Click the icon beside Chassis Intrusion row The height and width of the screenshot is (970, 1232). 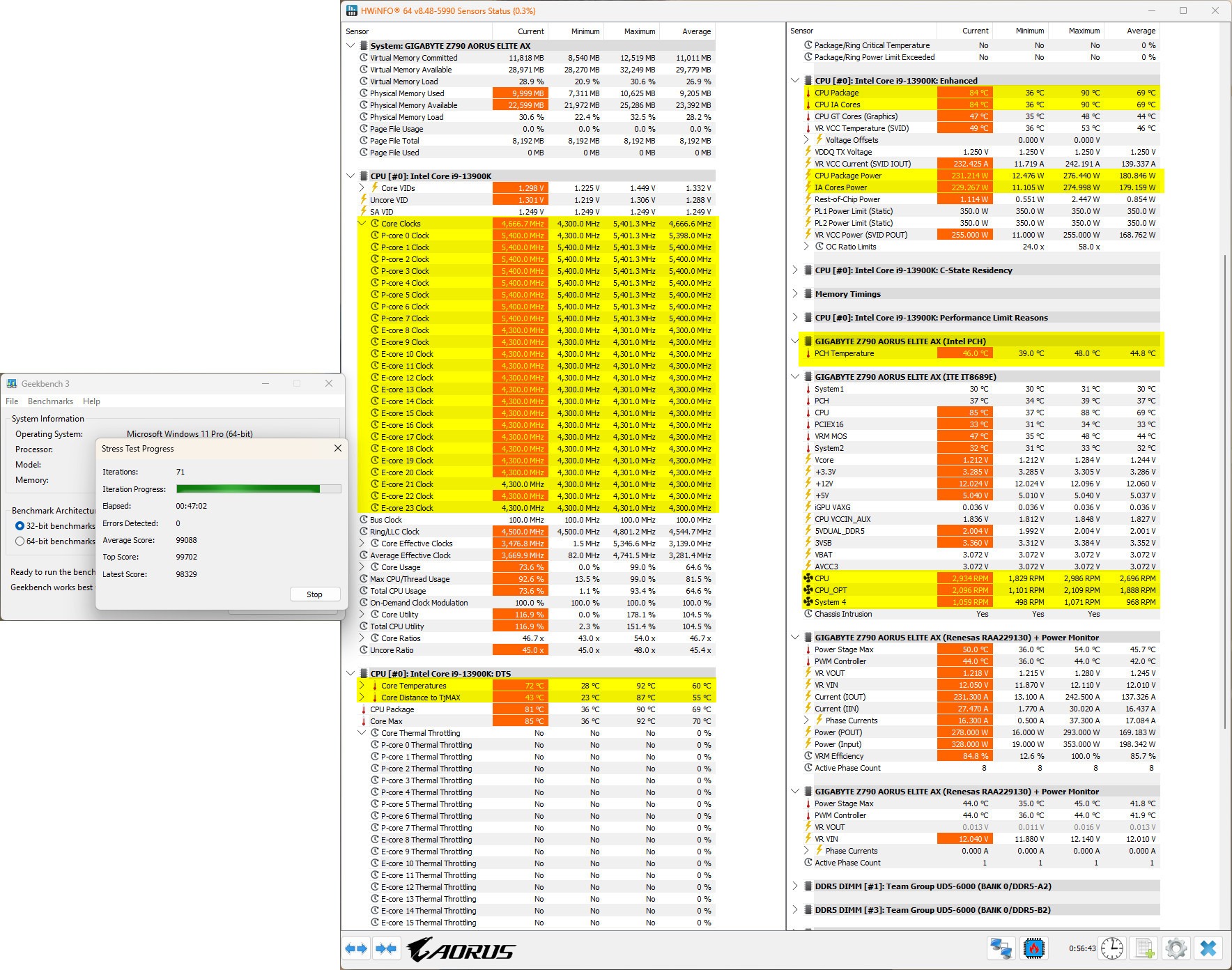[808, 614]
